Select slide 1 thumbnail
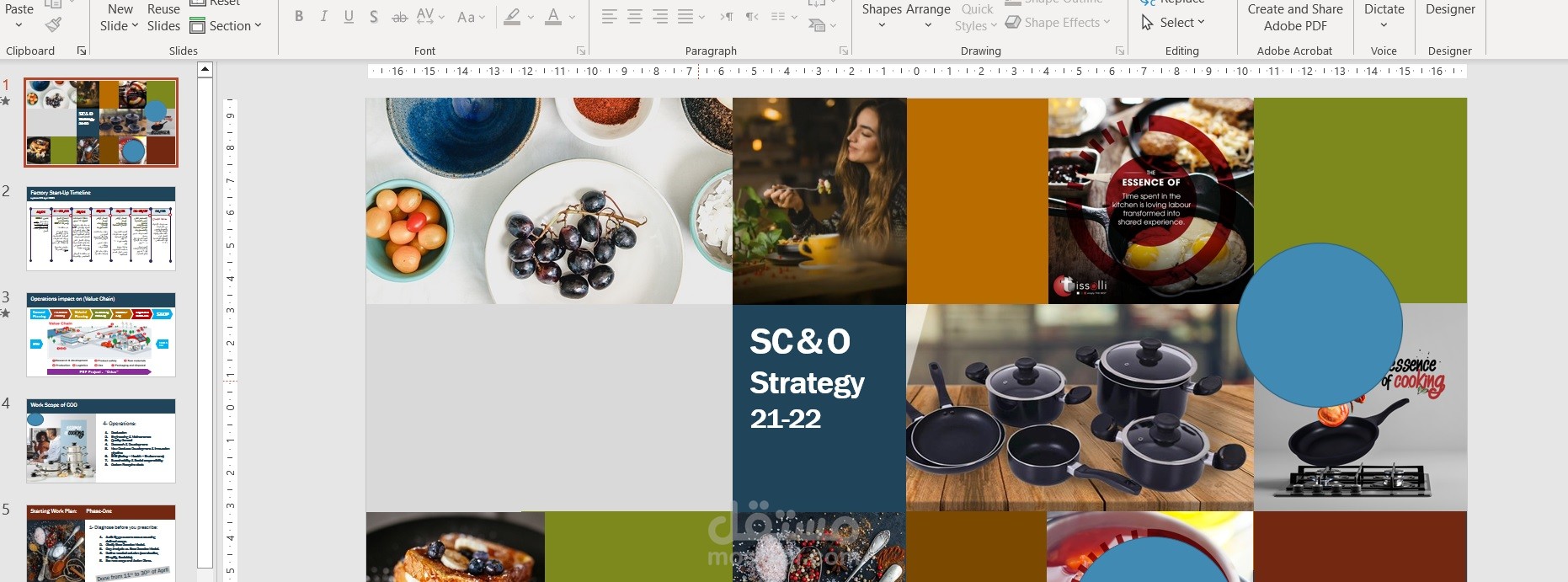Screen dimensions: 1568x582 (101, 122)
